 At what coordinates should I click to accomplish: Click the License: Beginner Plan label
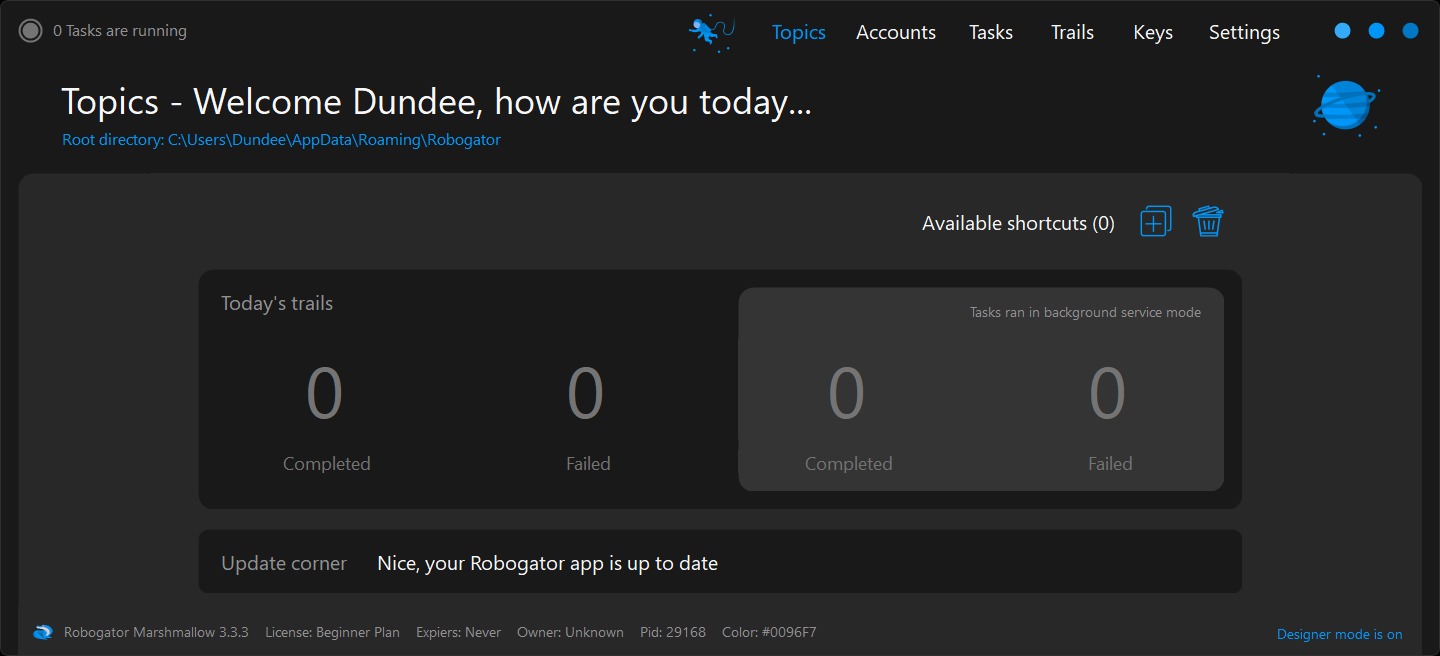(332, 632)
